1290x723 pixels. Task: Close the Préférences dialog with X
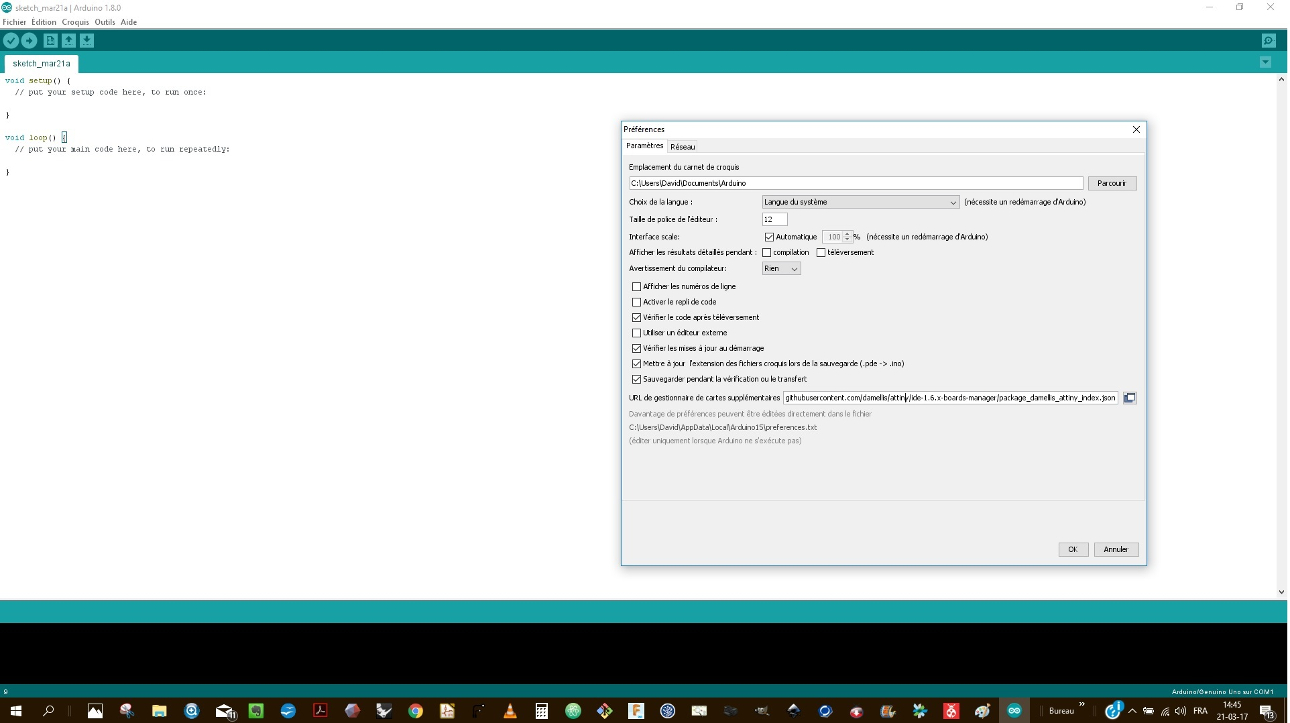(x=1136, y=129)
